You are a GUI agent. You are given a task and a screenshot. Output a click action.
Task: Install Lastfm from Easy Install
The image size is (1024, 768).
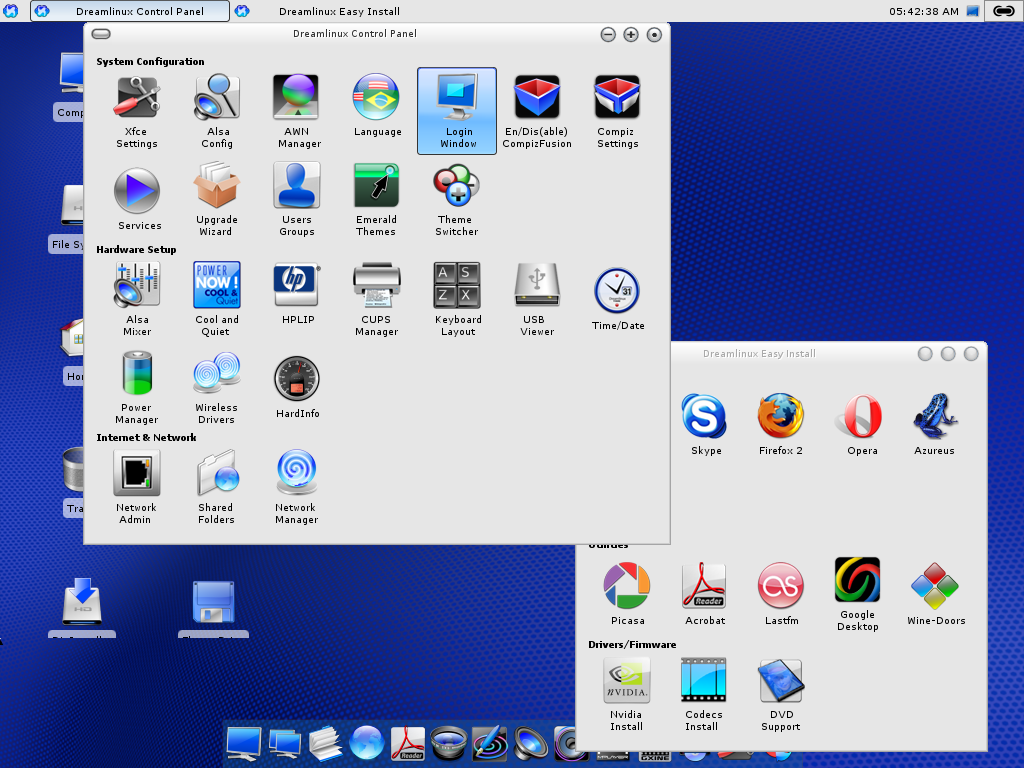point(781,594)
